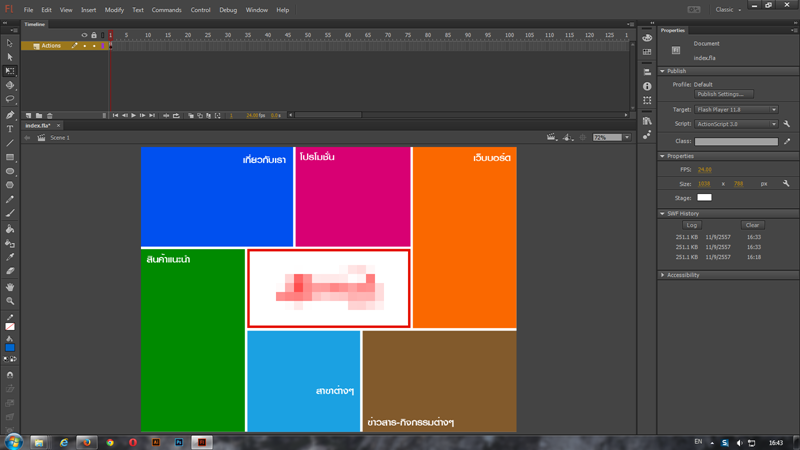This screenshot has height=450, width=800.
Task: Toggle lock all layers padlock
Action: pos(94,35)
